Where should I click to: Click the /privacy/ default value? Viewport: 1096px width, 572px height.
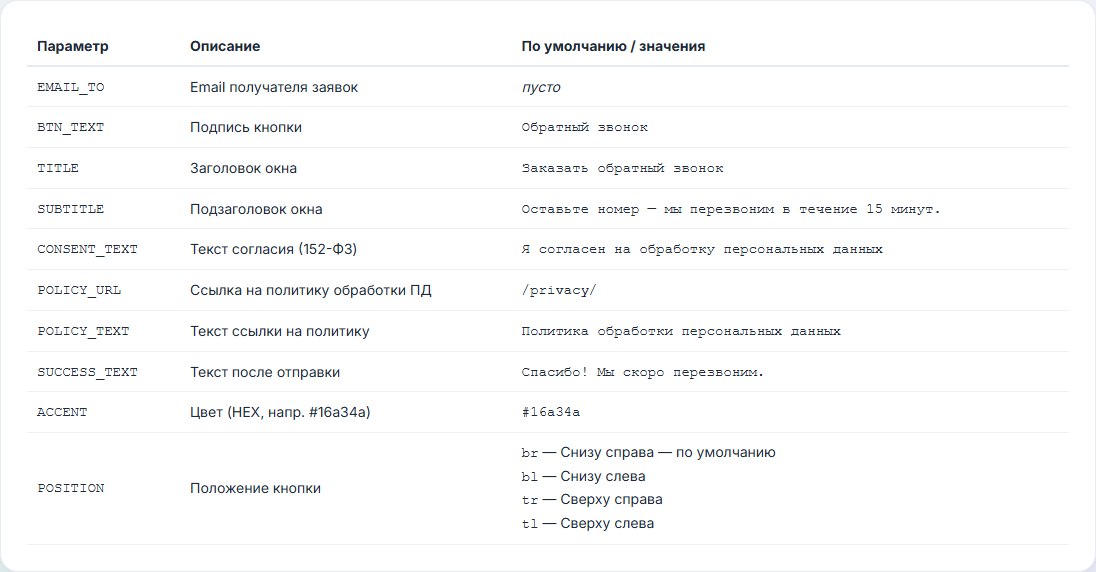click(x=558, y=290)
